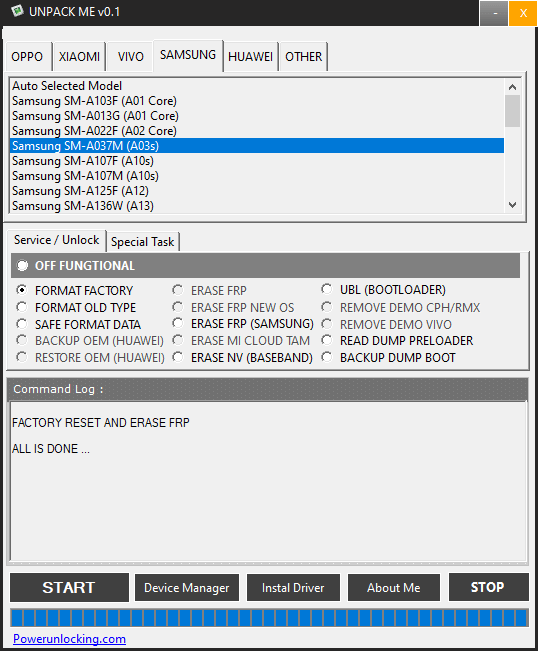Select Samsung SM-A022F (A02 Core)
The height and width of the screenshot is (651, 538).
click(257, 131)
